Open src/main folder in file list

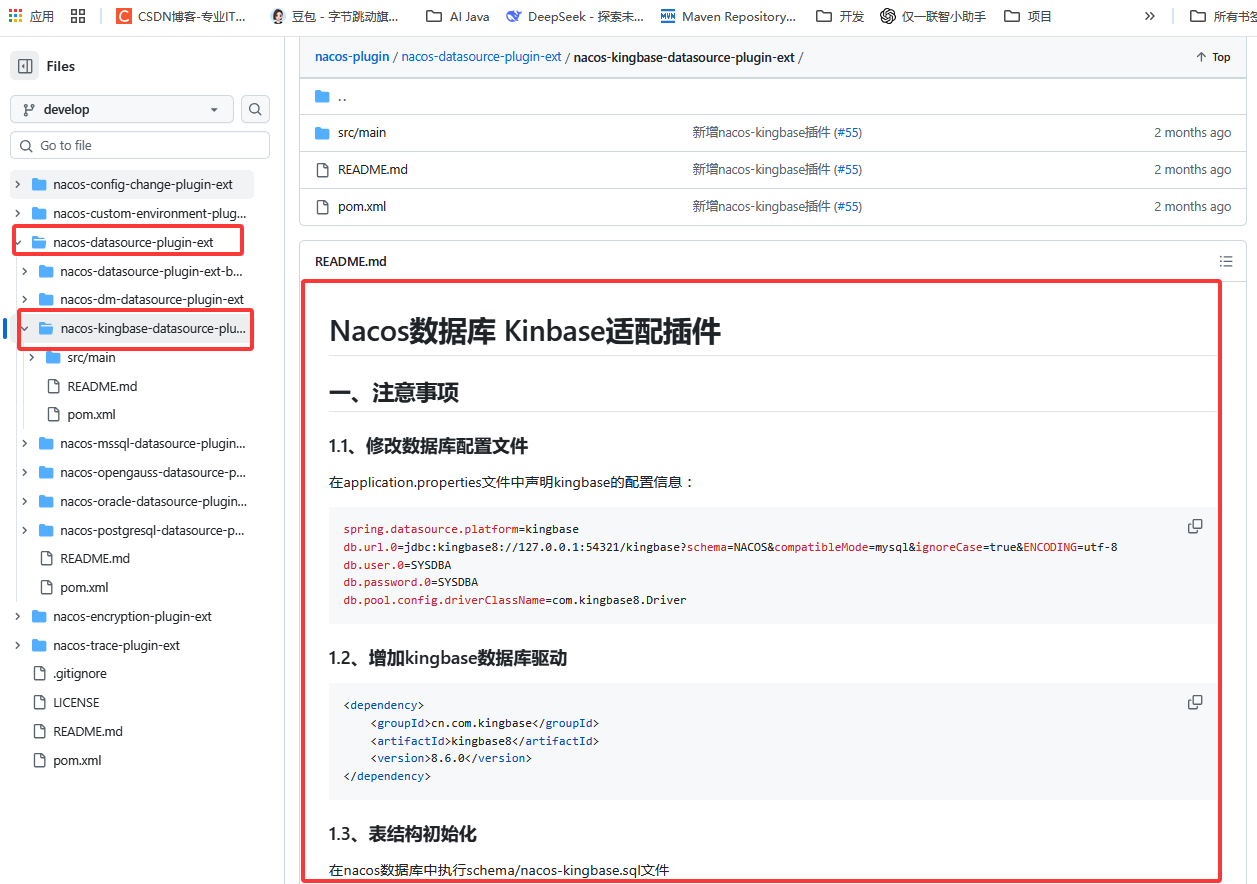click(x=362, y=132)
